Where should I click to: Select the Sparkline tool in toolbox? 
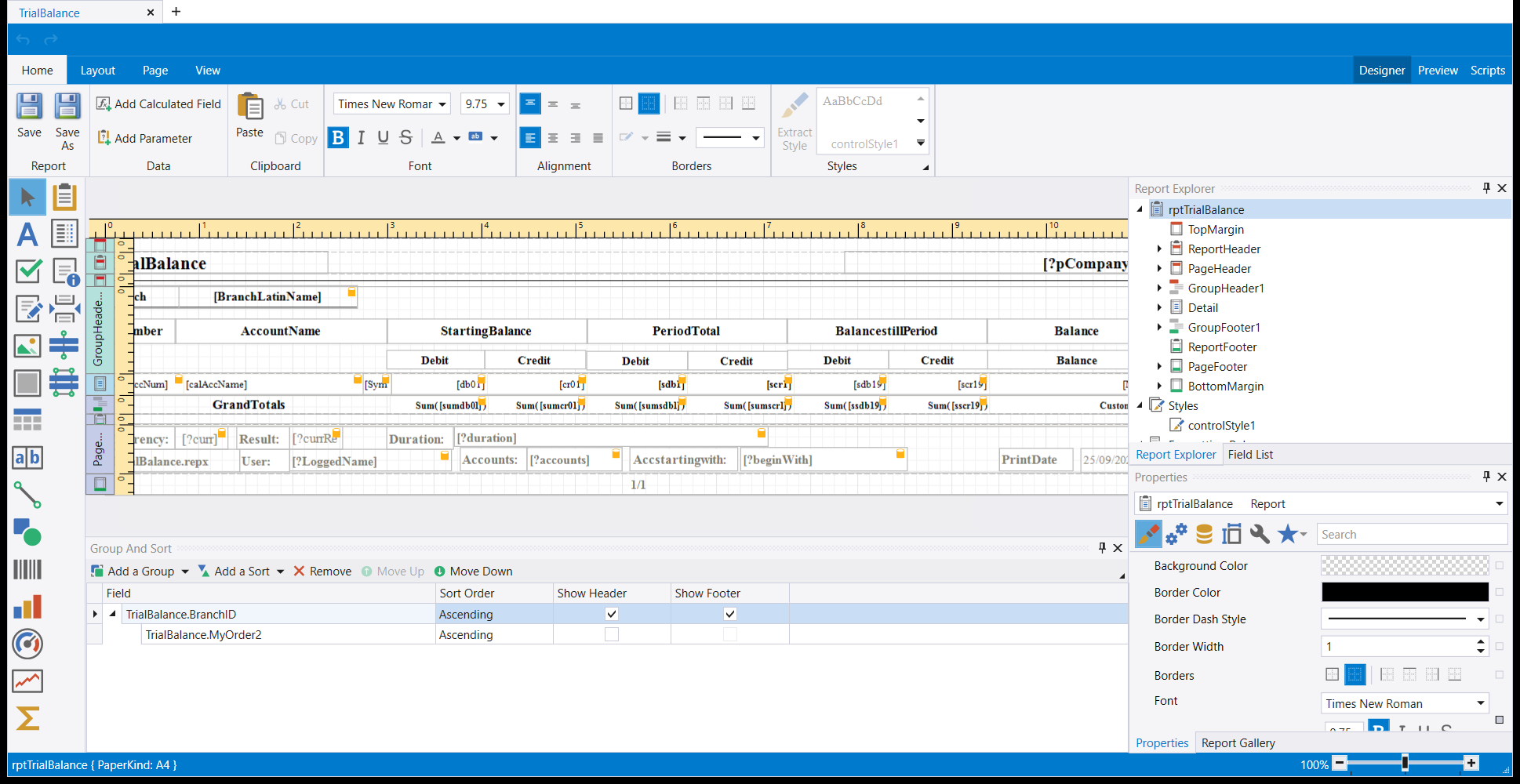27,681
